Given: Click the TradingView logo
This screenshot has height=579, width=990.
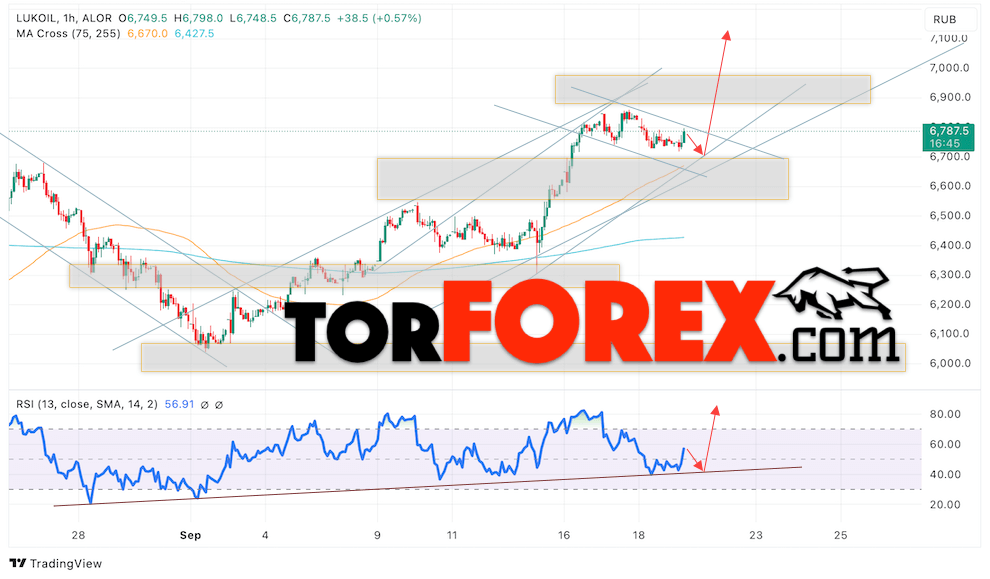Looking at the screenshot, I should point(56,563).
